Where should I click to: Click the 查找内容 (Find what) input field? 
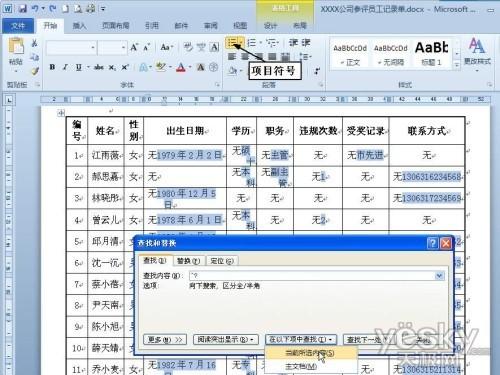point(312,276)
